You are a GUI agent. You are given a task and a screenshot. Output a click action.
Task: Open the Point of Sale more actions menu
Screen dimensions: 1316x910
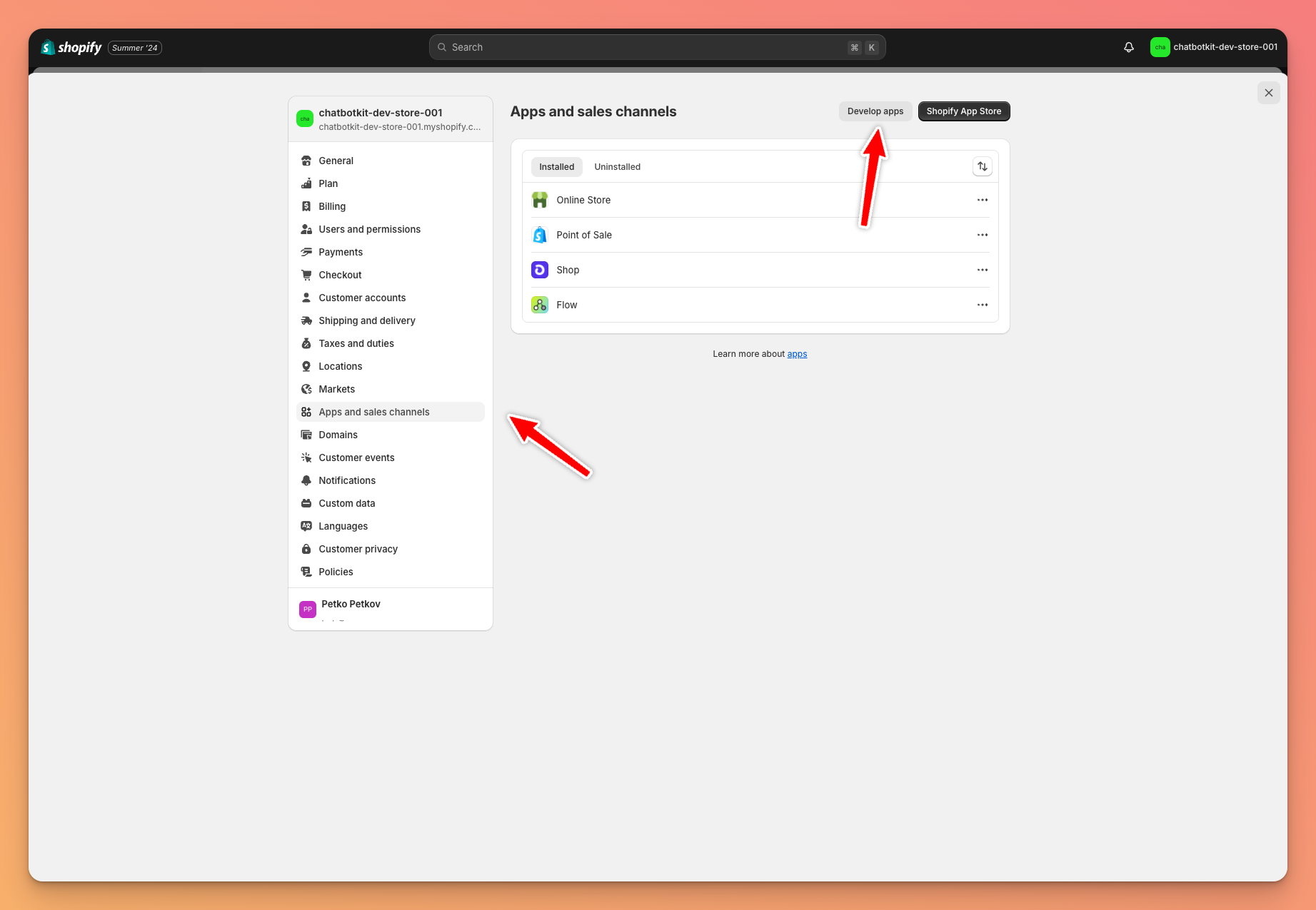pos(983,235)
